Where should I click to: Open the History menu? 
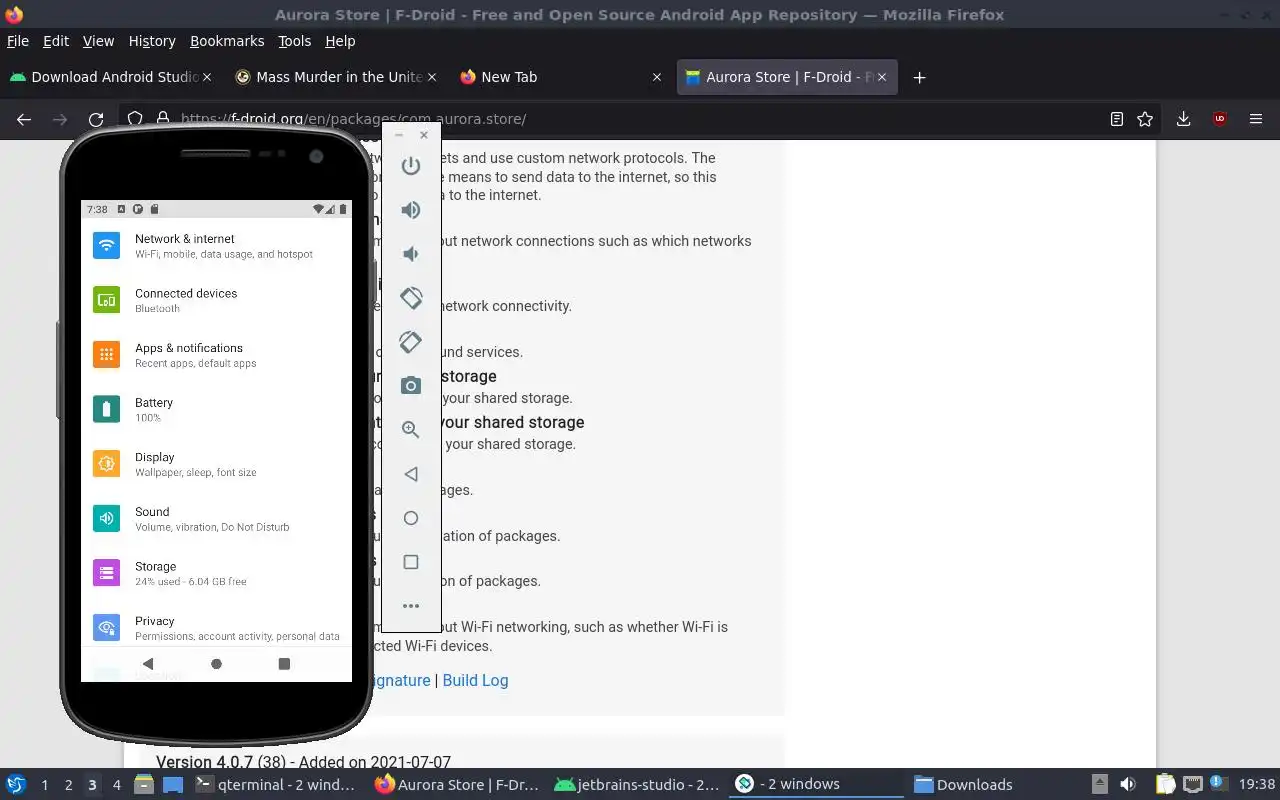pos(152,41)
